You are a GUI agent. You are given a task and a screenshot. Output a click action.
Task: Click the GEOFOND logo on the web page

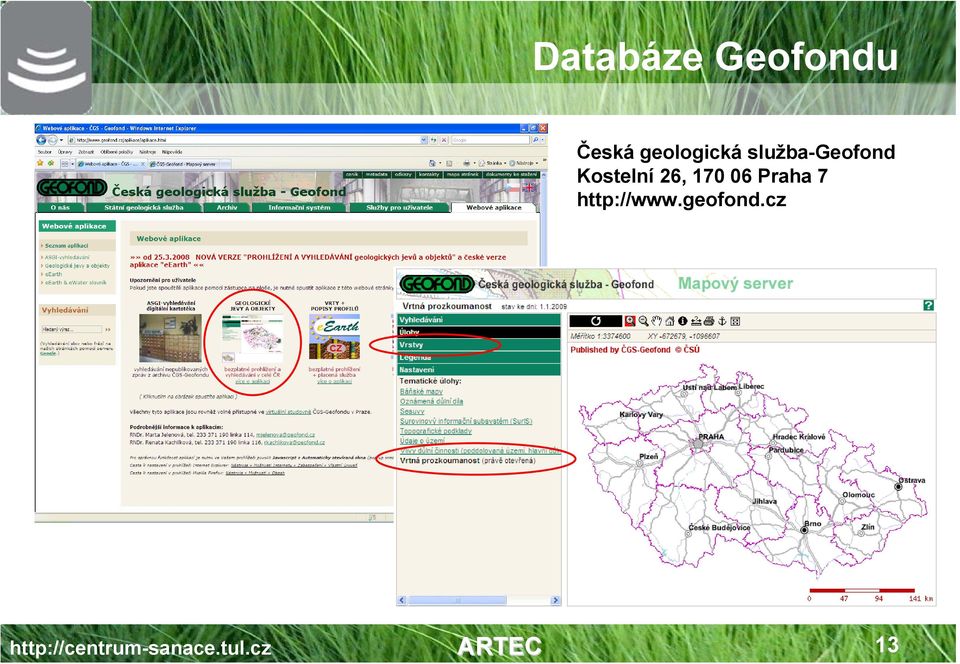[72, 188]
